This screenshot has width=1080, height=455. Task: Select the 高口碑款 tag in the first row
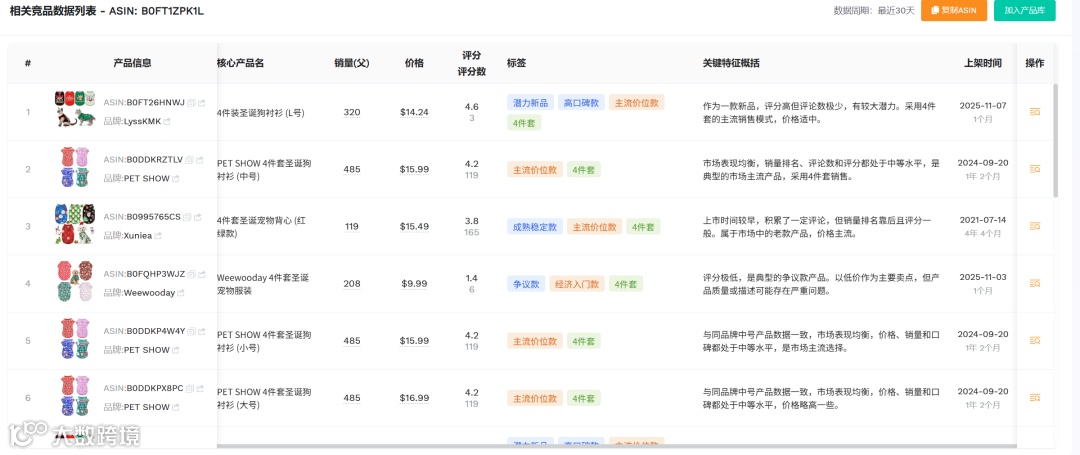coord(581,103)
